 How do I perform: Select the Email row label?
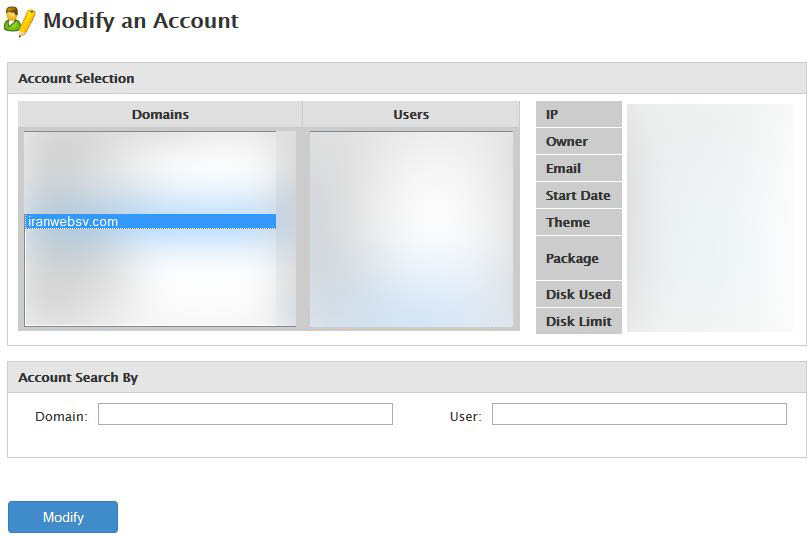coord(578,168)
